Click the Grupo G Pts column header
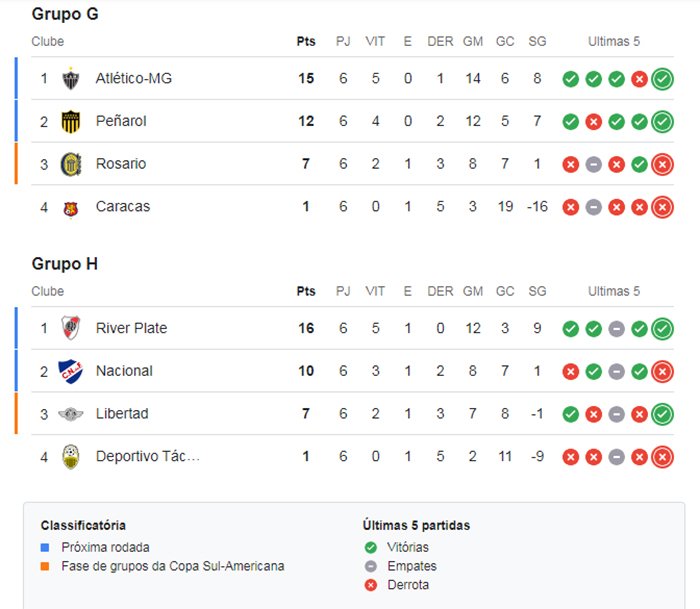 (x=306, y=42)
